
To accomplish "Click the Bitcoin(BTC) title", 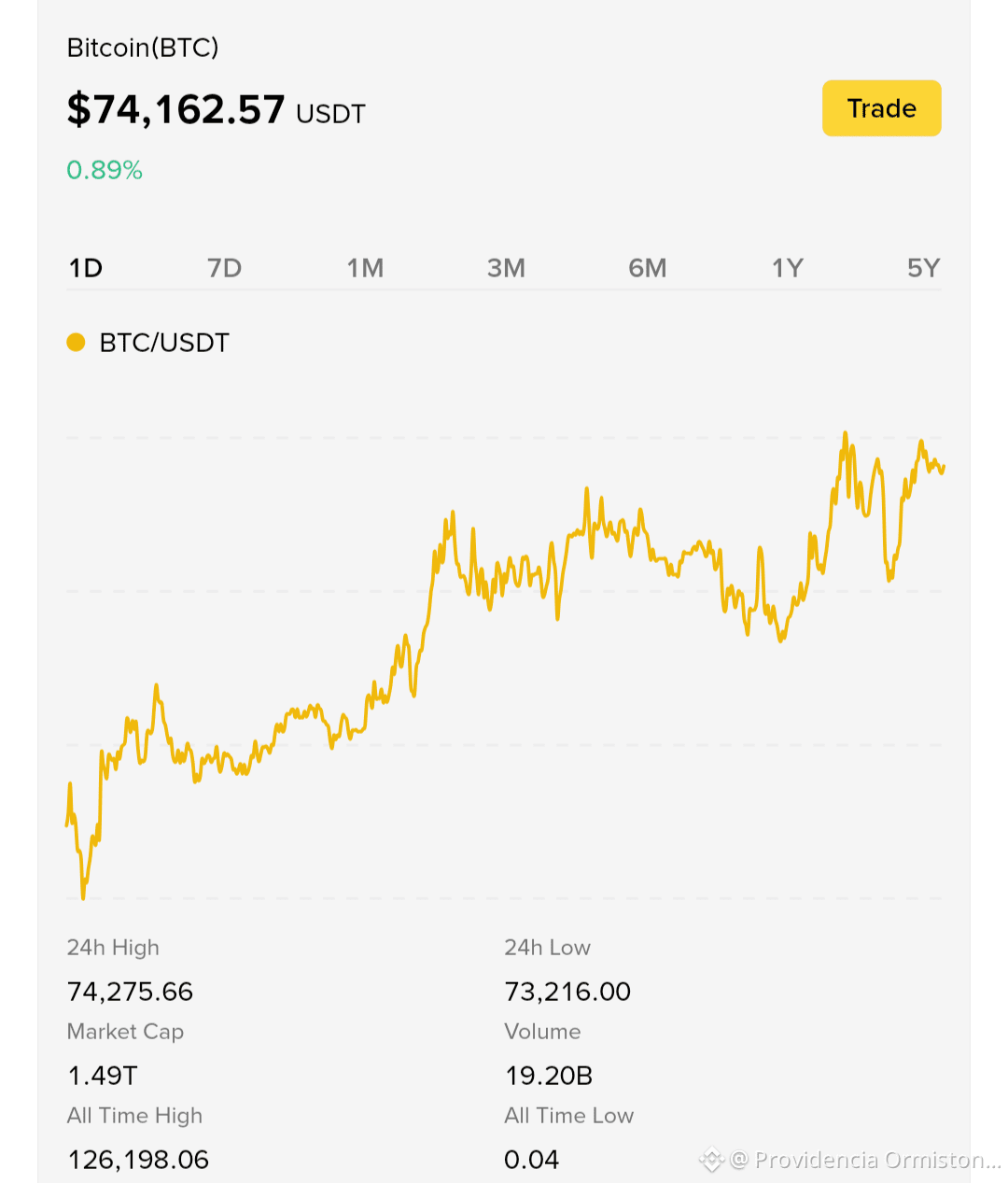I will pyautogui.click(x=143, y=48).
